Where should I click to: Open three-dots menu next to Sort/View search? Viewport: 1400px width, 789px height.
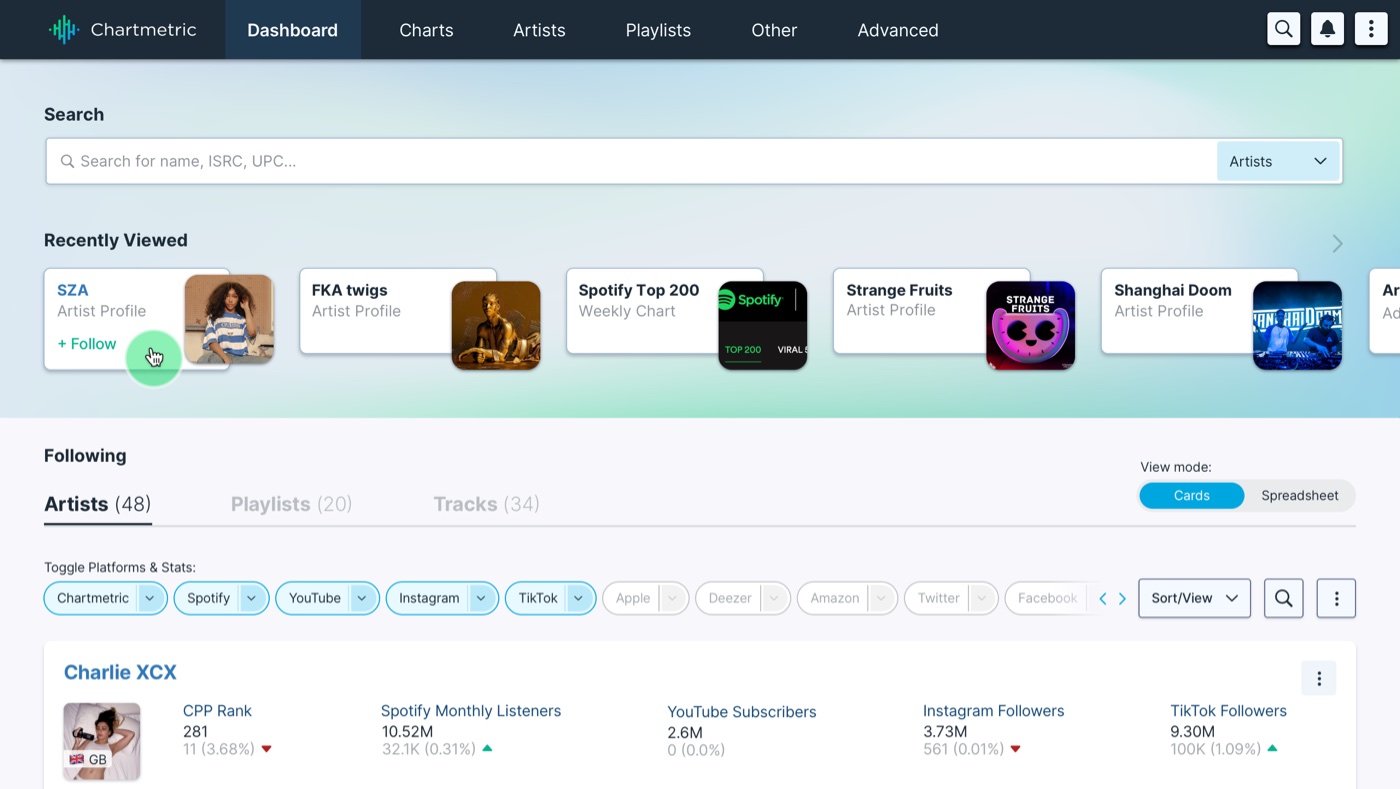(x=1336, y=598)
